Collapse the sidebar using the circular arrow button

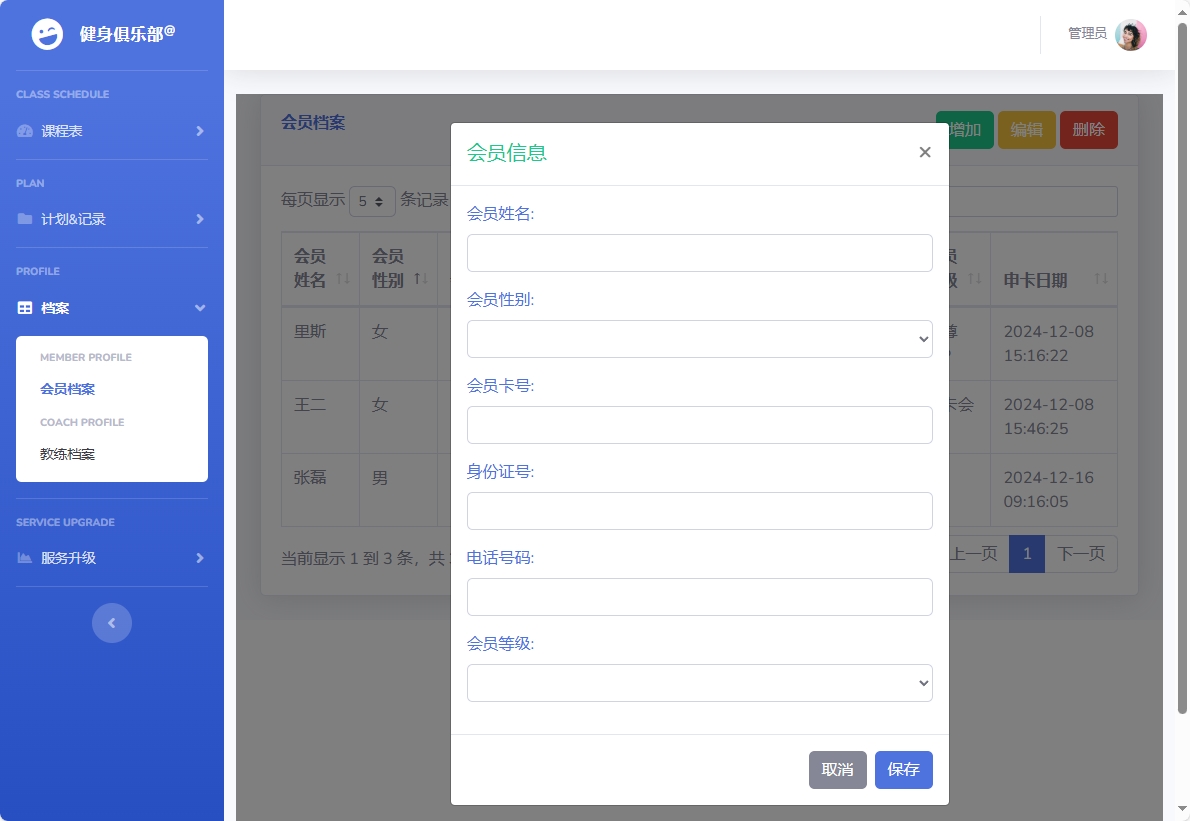112,622
